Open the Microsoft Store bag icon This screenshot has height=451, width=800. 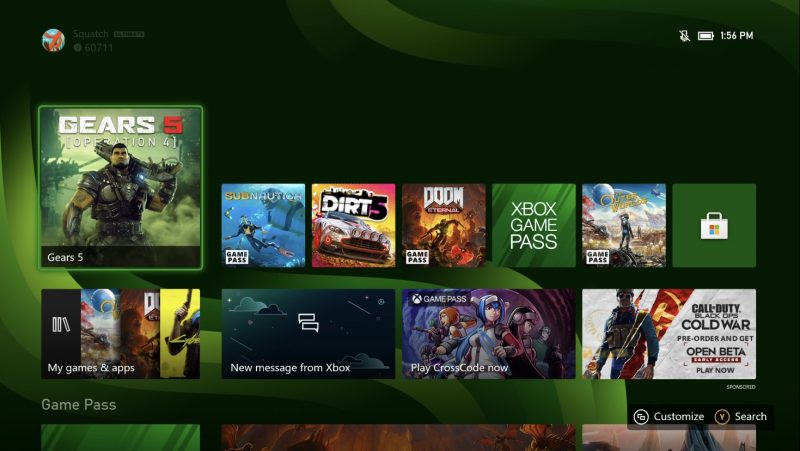coord(714,226)
